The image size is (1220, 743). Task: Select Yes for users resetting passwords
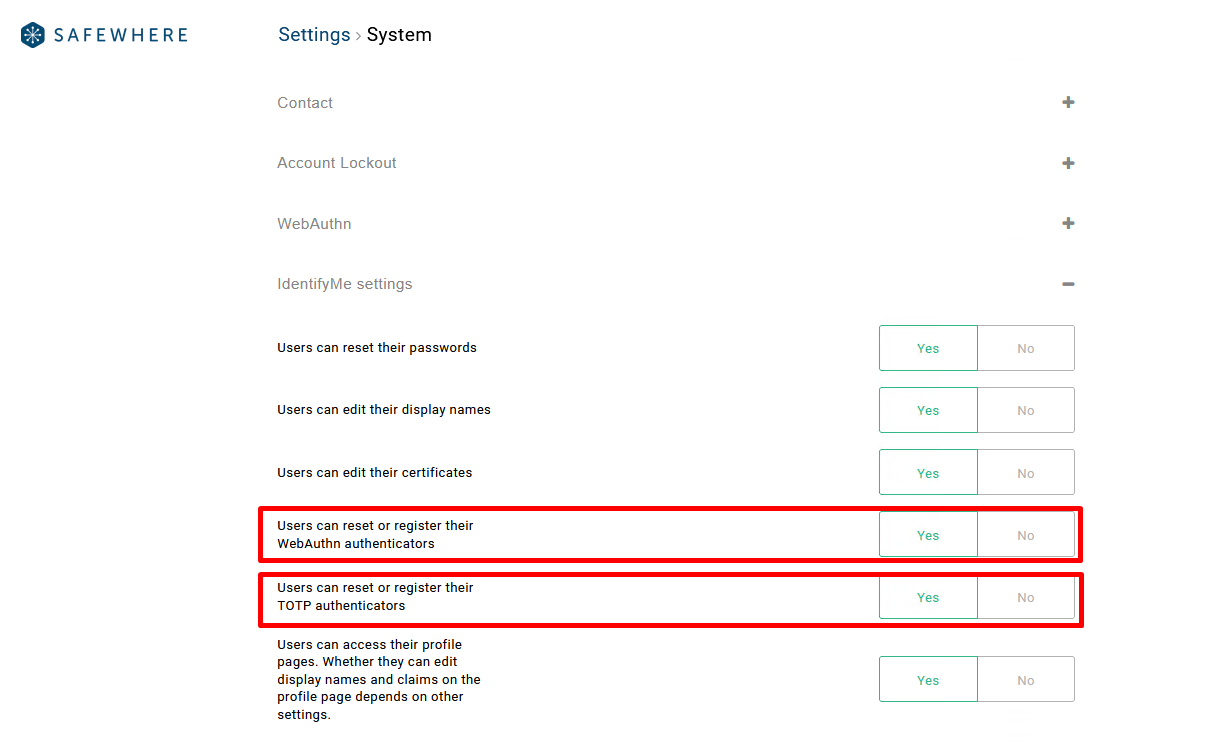[x=928, y=348]
